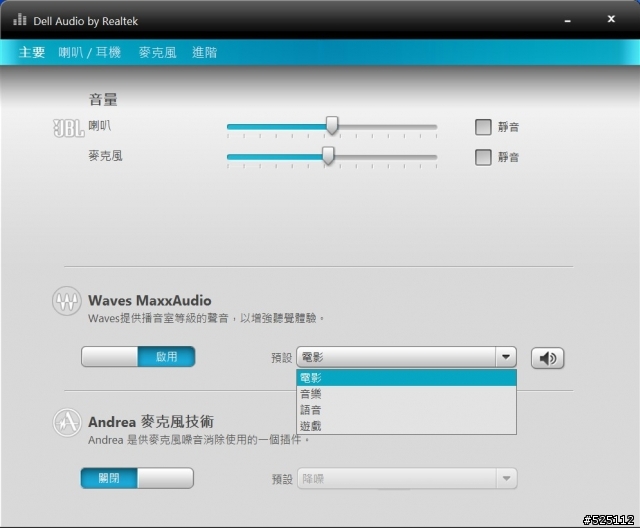Switch to the 主要 tab
640x528 pixels.
click(32, 52)
